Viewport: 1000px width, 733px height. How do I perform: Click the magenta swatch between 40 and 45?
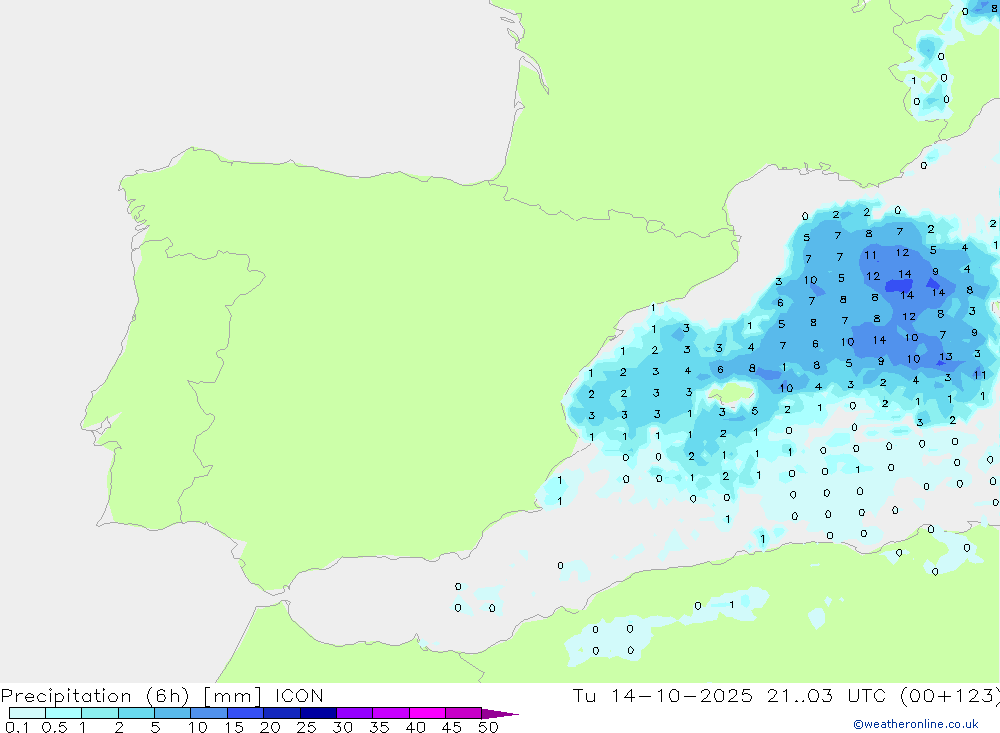pos(427,713)
